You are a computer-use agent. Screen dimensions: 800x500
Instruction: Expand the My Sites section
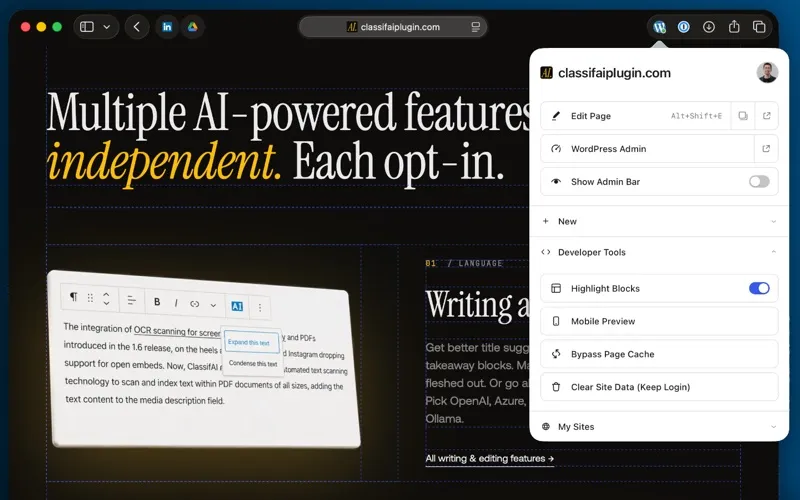pos(659,427)
